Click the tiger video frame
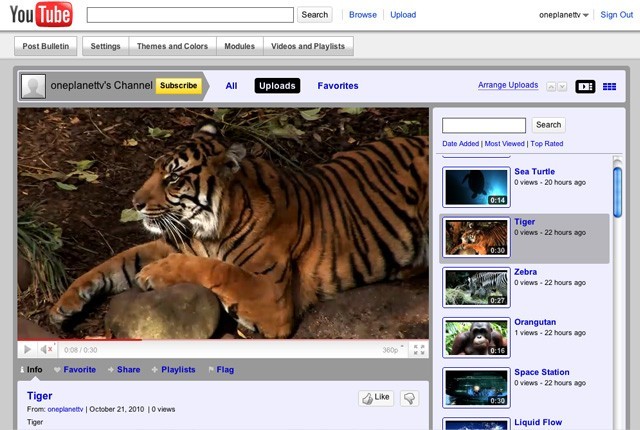640x430 pixels. click(x=223, y=223)
